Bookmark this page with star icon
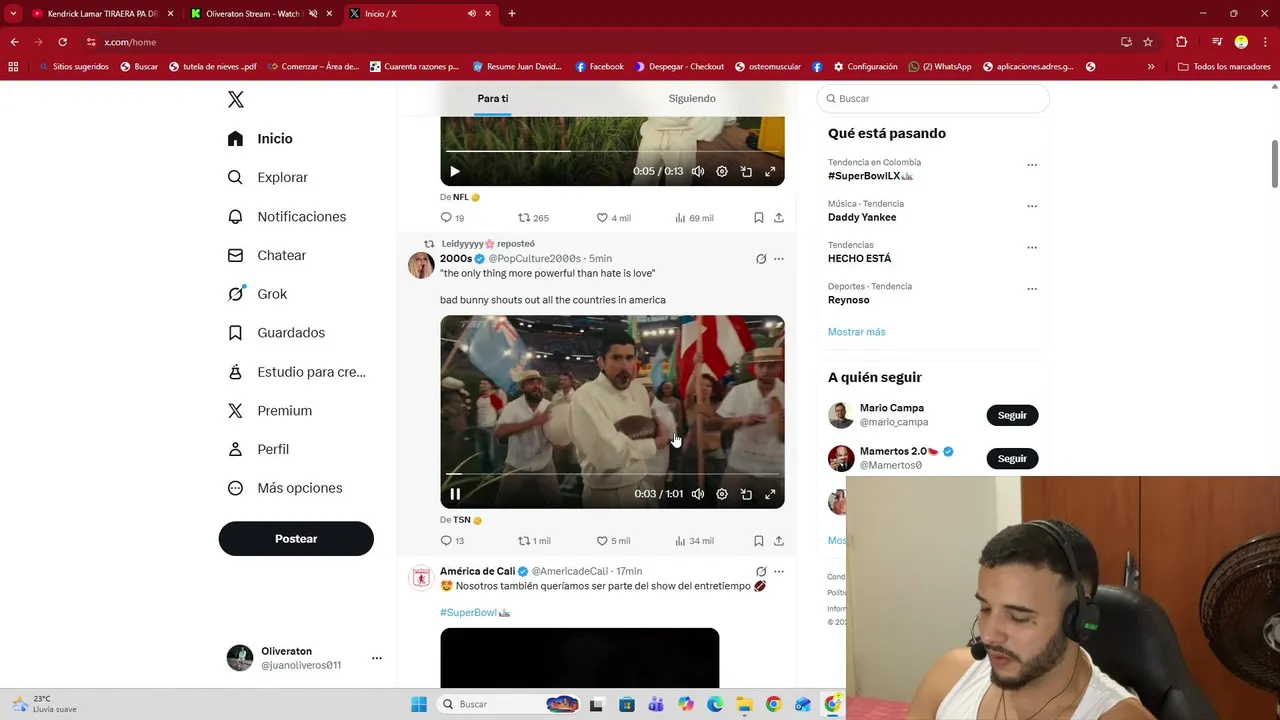 1148,42
